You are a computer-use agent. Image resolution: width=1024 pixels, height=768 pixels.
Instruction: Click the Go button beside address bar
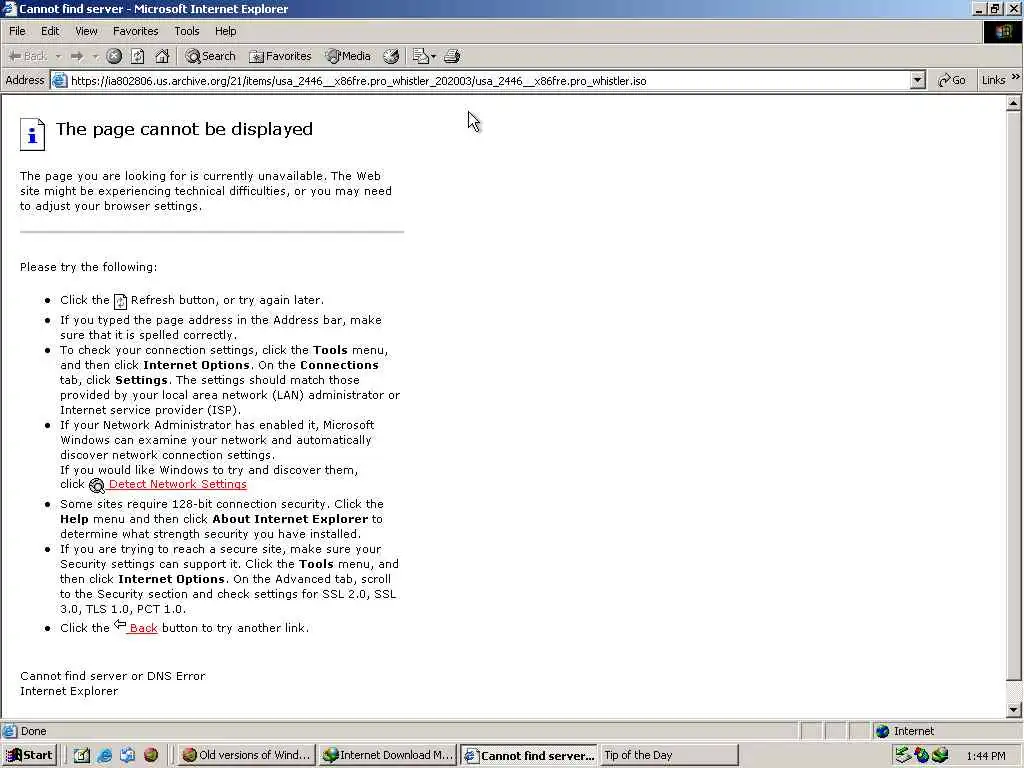tap(952, 80)
